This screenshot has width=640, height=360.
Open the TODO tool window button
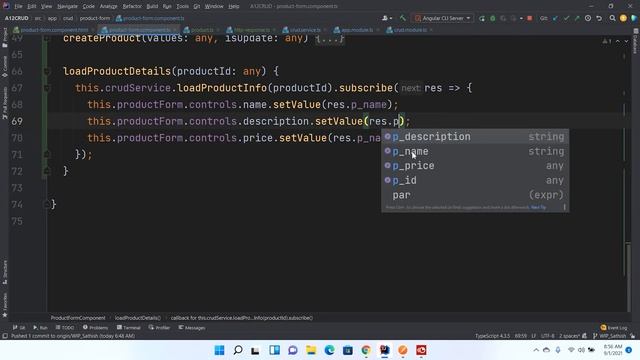pos(65,327)
